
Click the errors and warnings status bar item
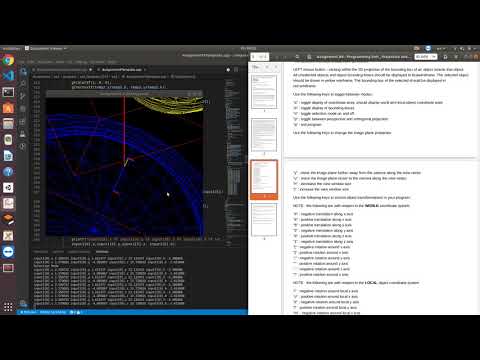point(76,312)
